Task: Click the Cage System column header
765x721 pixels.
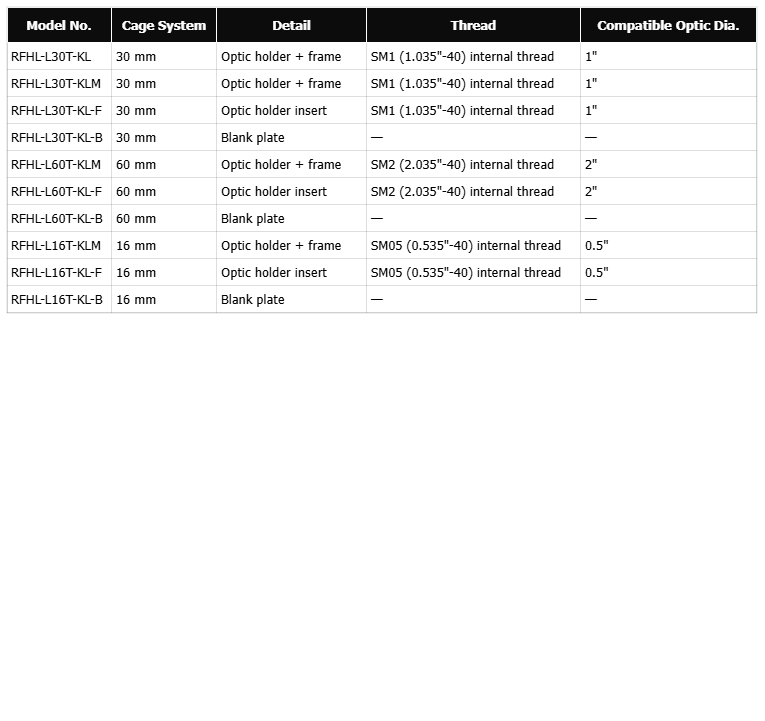Action: tap(164, 26)
